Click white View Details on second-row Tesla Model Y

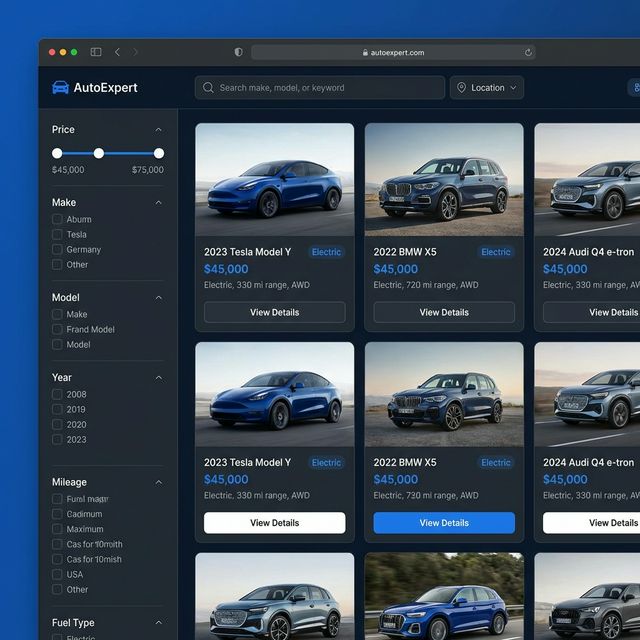tap(275, 523)
